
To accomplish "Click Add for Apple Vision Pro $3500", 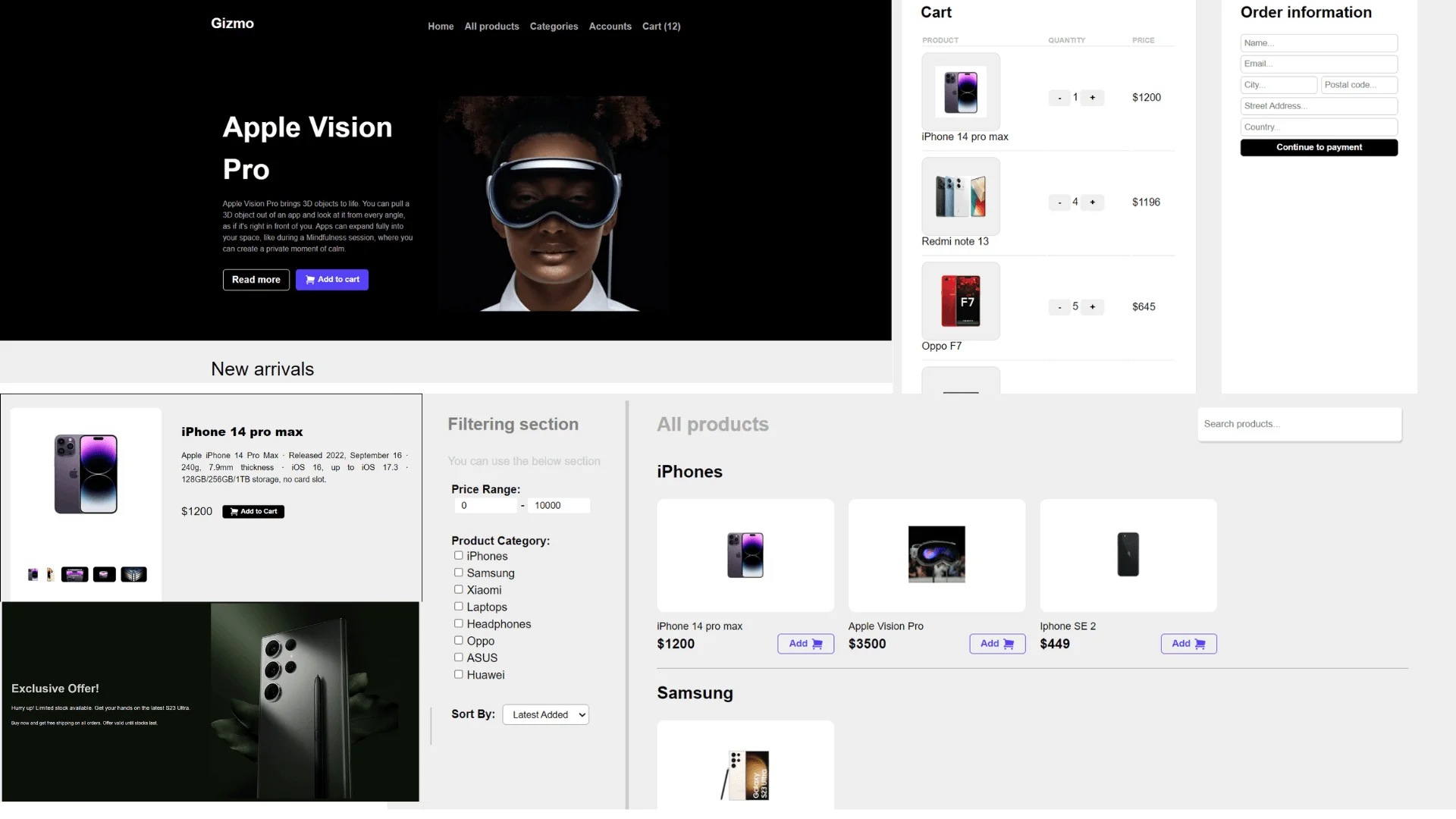I will [997, 644].
